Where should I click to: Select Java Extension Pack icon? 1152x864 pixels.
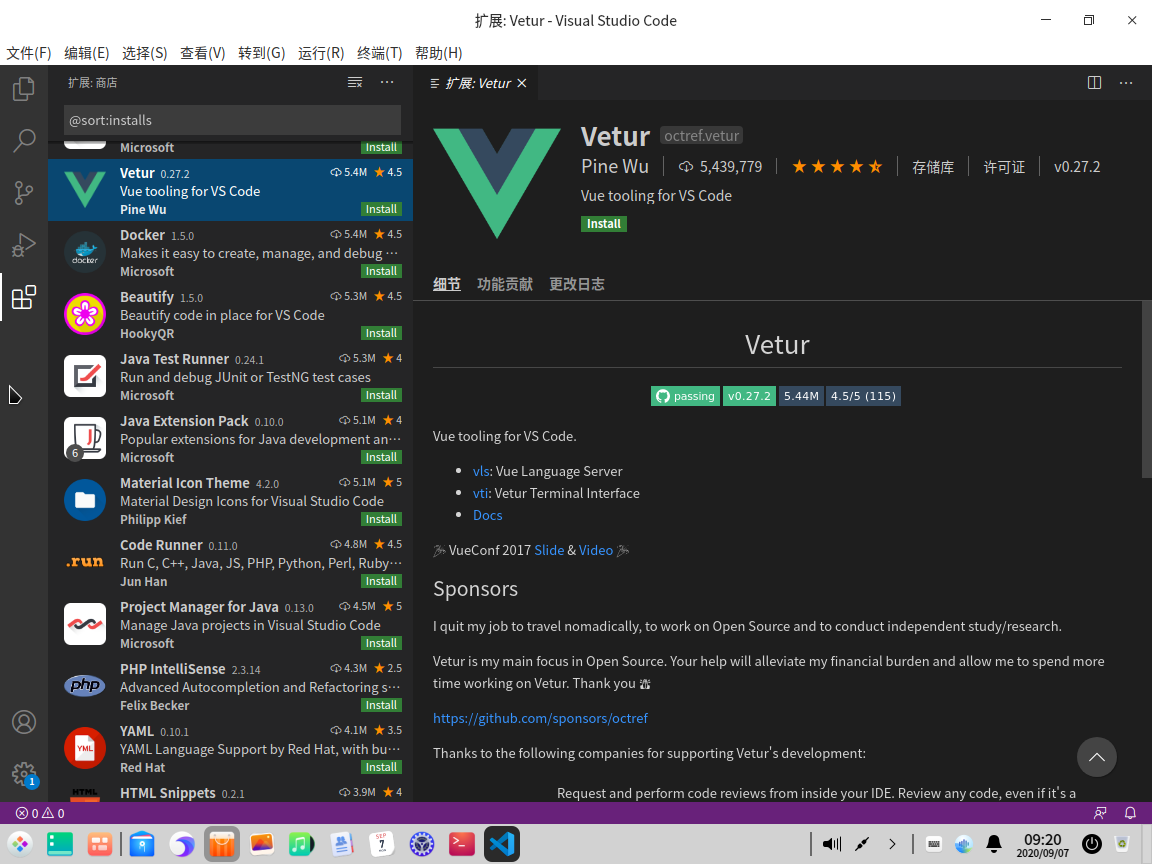point(84,438)
